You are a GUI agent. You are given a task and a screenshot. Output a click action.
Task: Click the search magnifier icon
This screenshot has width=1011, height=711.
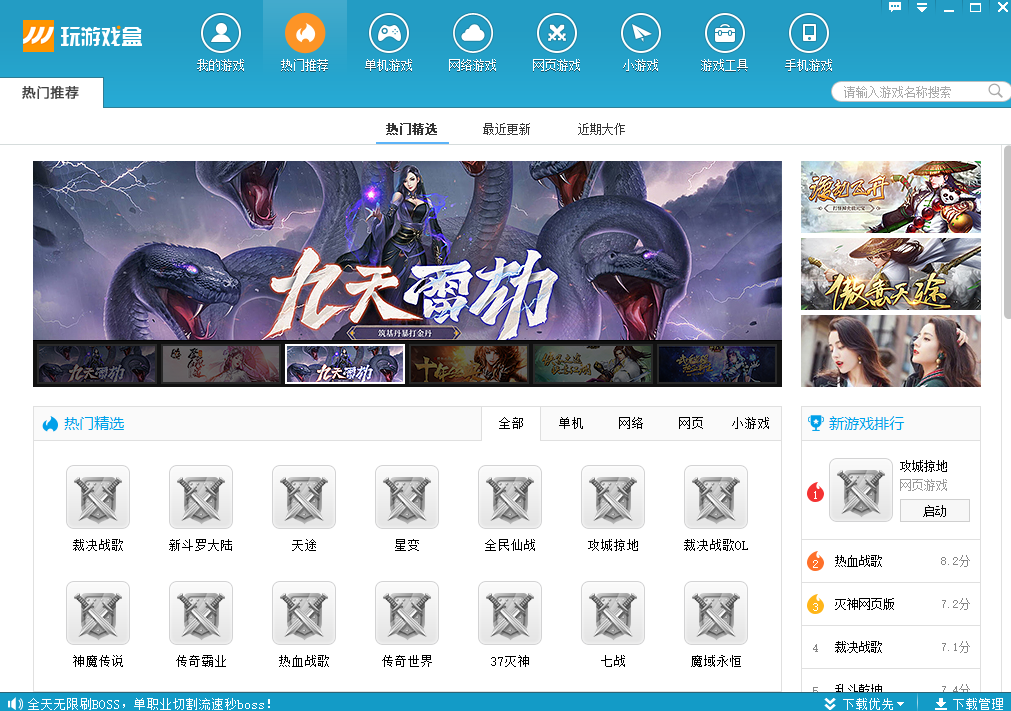coord(996,91)
